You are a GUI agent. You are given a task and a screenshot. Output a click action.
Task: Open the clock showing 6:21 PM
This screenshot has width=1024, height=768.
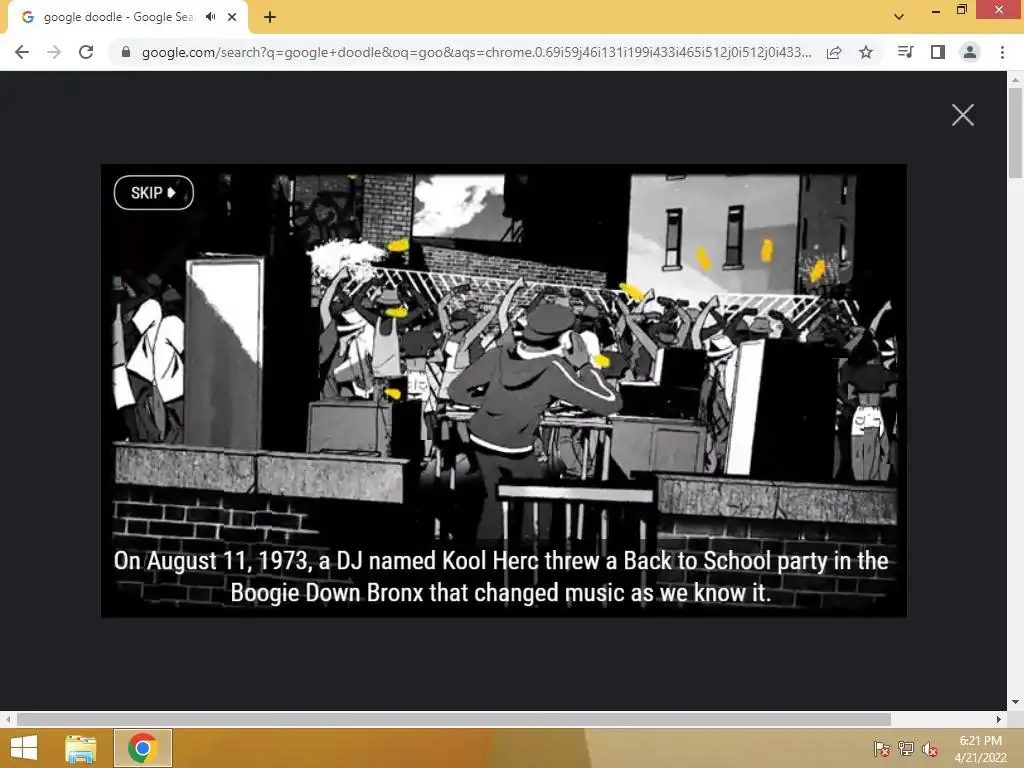coord(980,748)
